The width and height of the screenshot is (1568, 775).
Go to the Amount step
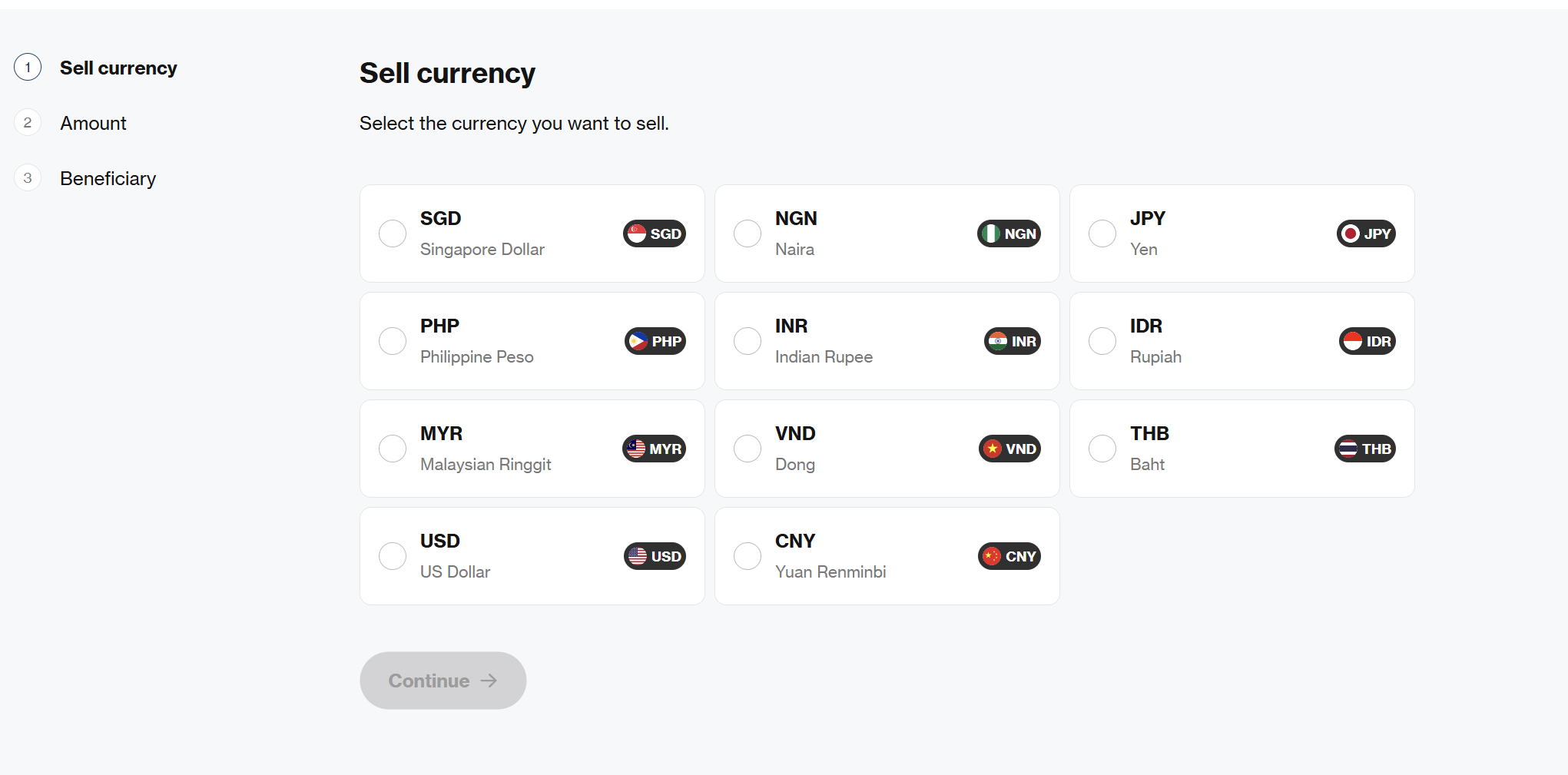(x=93, y=123)
